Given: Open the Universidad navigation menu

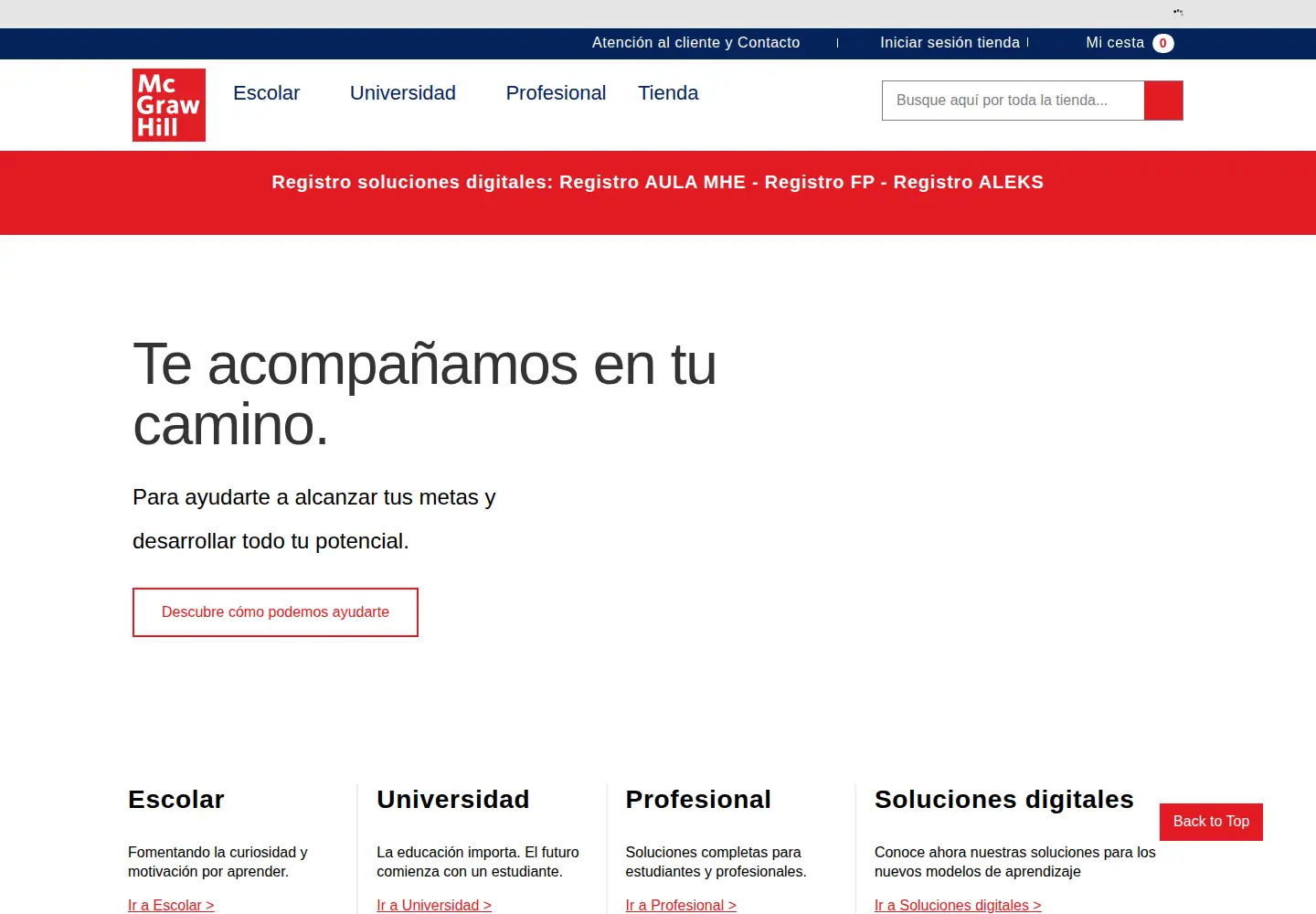Looking at the screenshot, I should click(402, 93).
